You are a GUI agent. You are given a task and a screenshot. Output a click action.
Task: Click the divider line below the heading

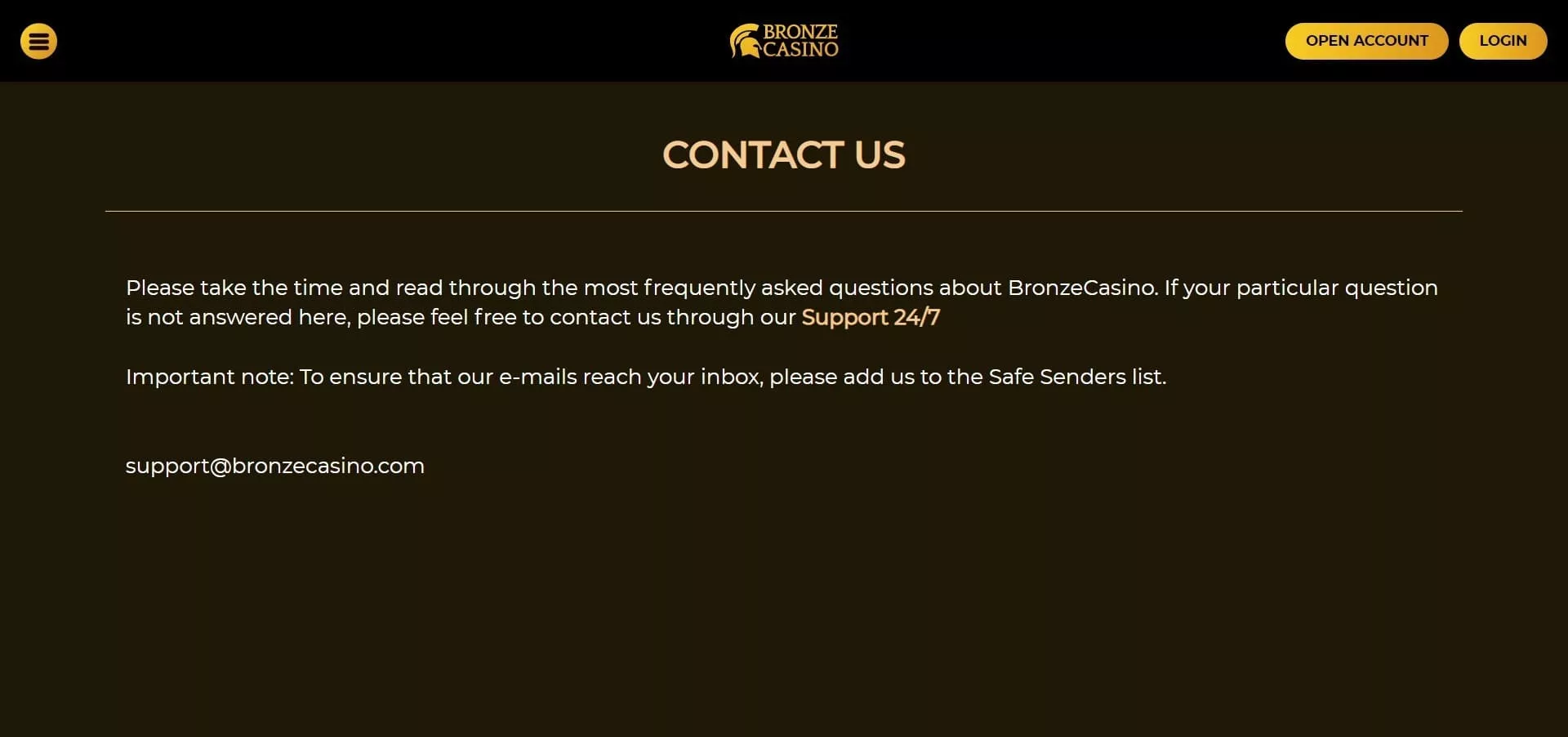pos(783,211)
